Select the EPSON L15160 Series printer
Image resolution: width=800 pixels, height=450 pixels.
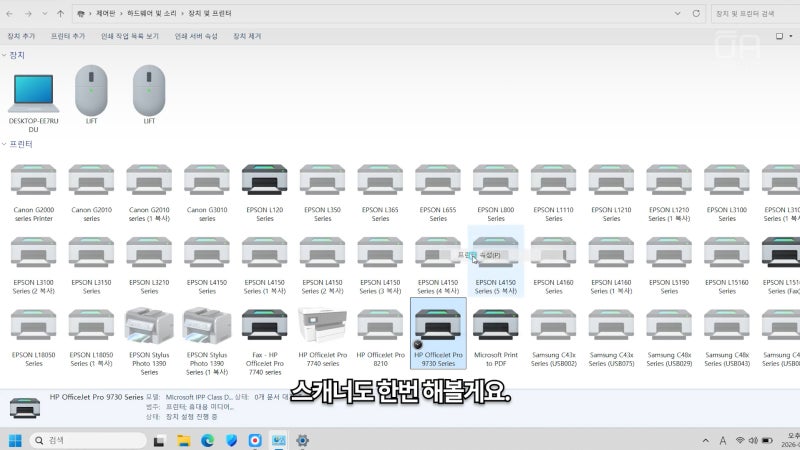click(x=727, y=265)
